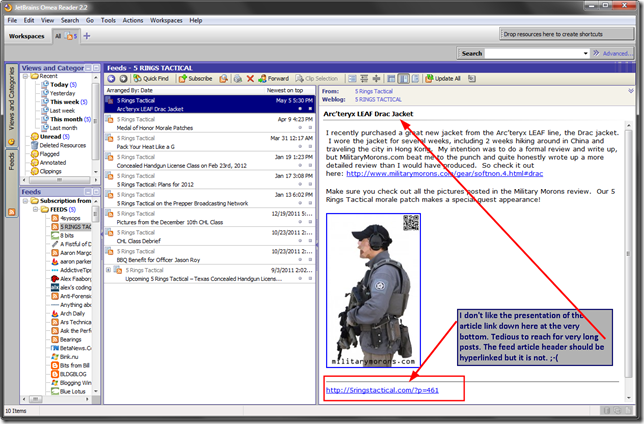Screen dimensions: 644x424
Task: Toggle the Newest on top sort order
Action: pyautogui.click(x=285, y=90)
